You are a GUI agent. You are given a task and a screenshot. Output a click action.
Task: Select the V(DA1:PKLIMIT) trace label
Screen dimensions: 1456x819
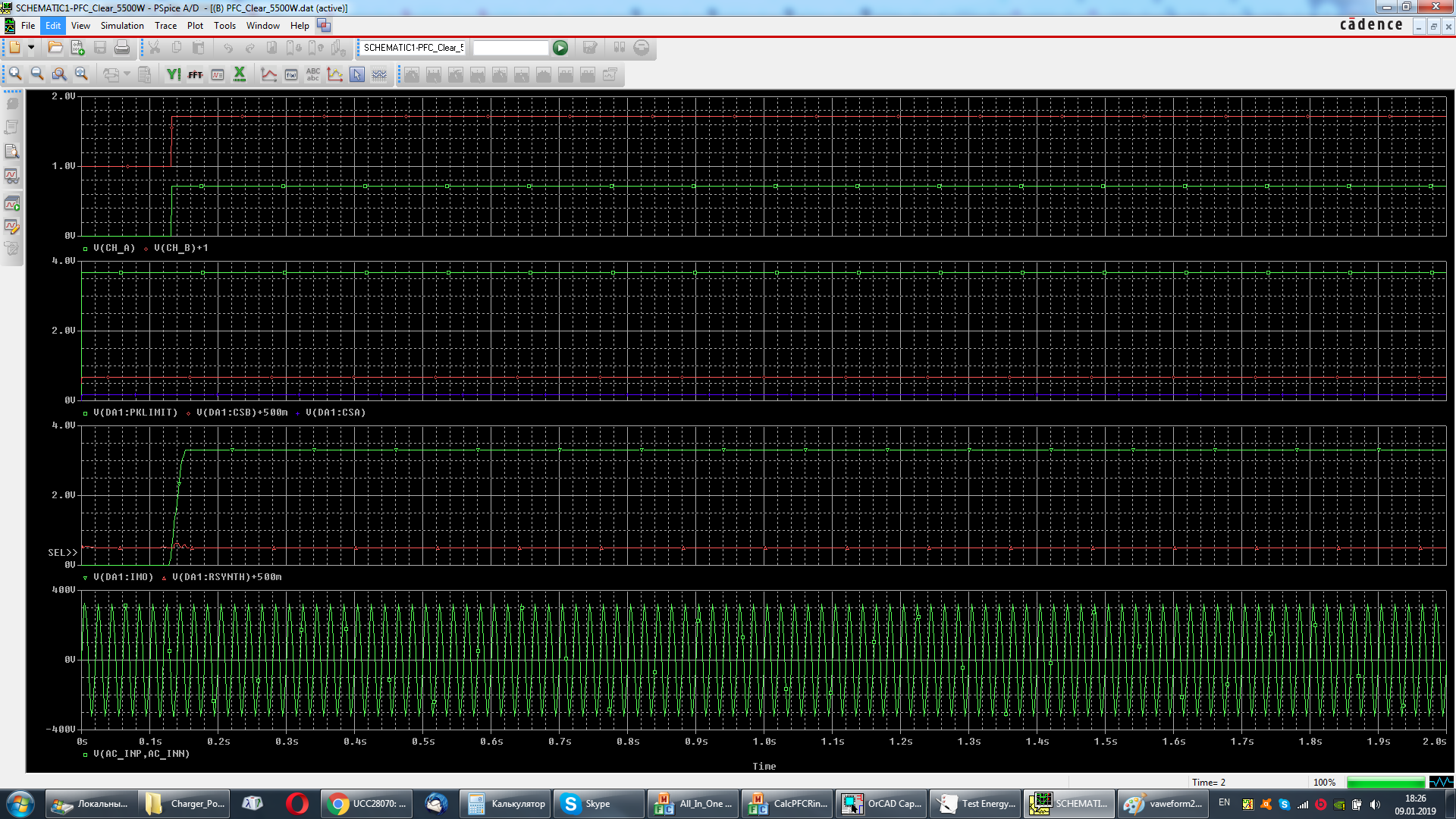135,413
